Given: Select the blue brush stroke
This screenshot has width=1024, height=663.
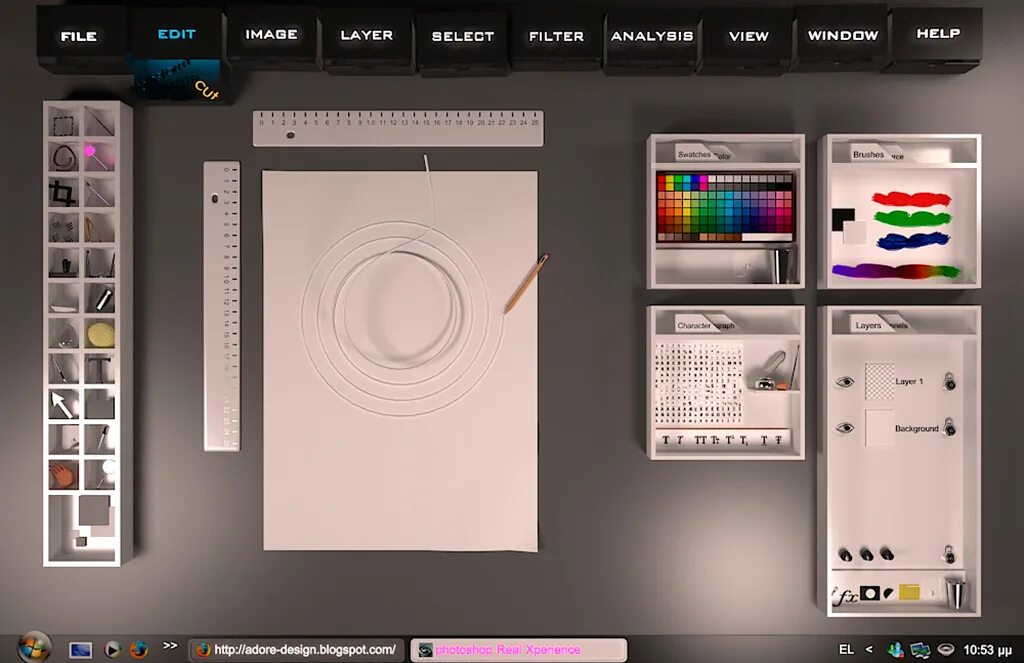Looking at the screenshot, I should (913, 240).
